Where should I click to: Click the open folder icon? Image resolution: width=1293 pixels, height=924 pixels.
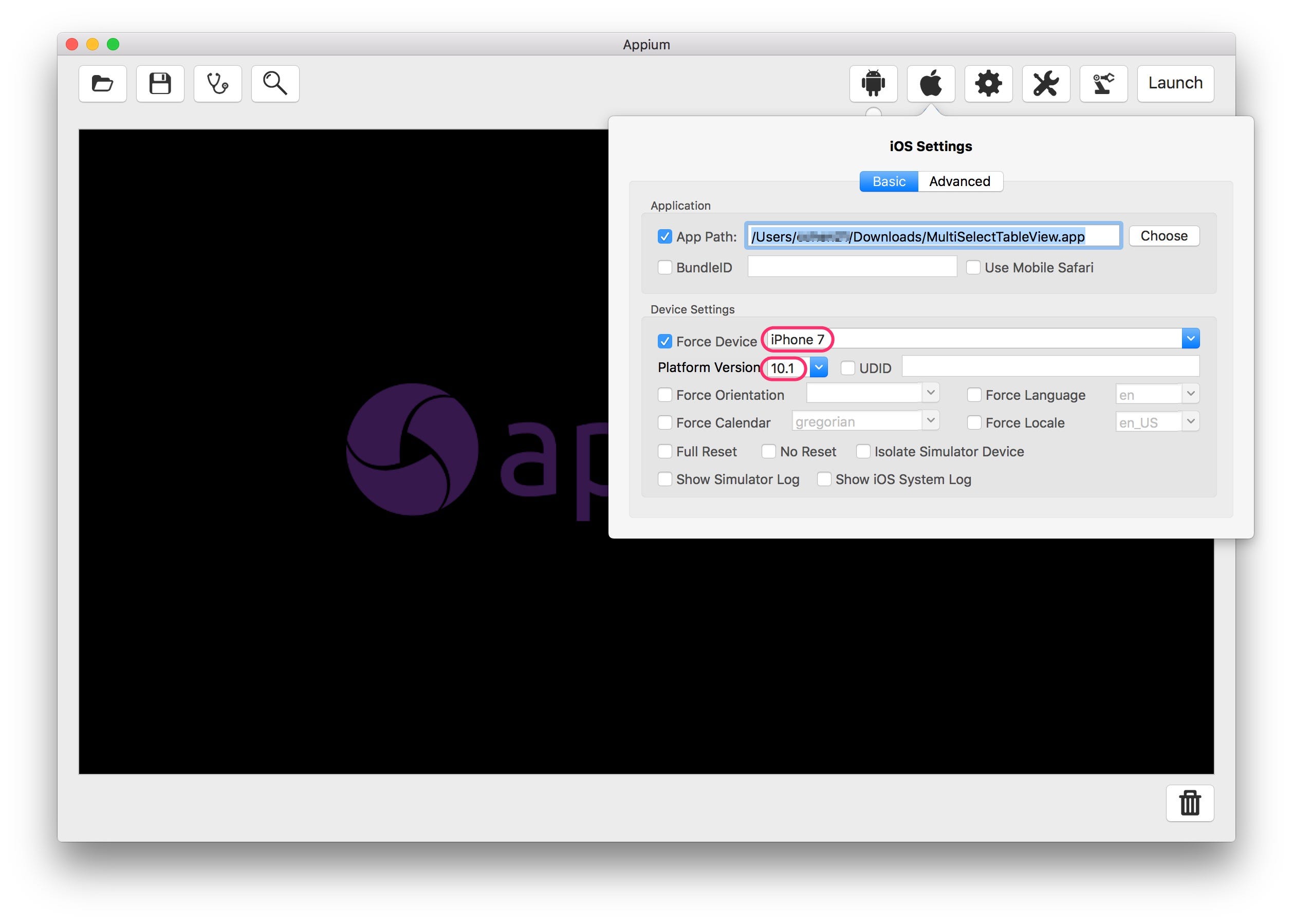(x=102, y=84)
